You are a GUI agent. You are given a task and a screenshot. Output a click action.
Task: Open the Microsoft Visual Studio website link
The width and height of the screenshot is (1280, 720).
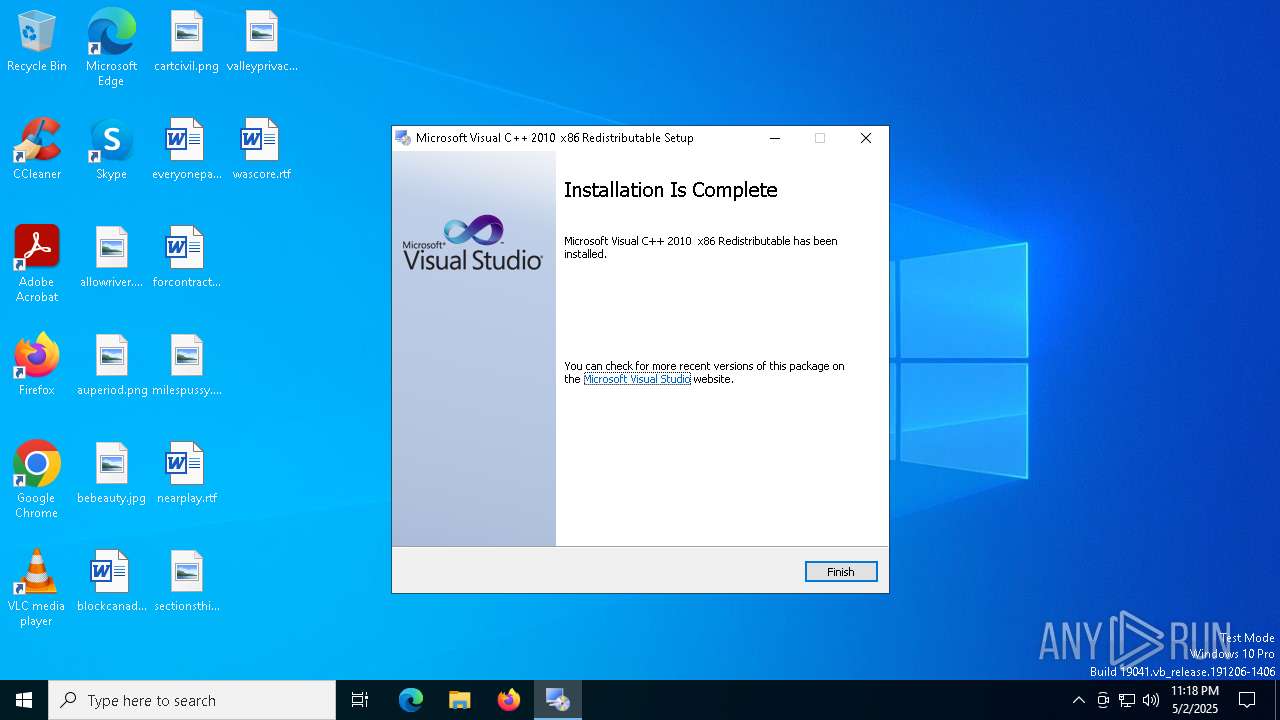[637, 379]
